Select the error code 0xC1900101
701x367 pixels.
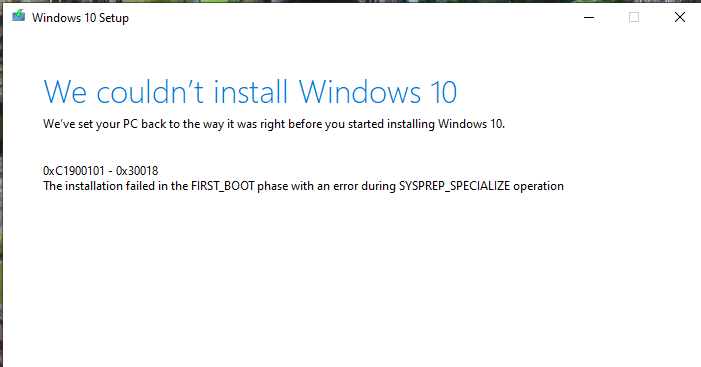(74, 171)
